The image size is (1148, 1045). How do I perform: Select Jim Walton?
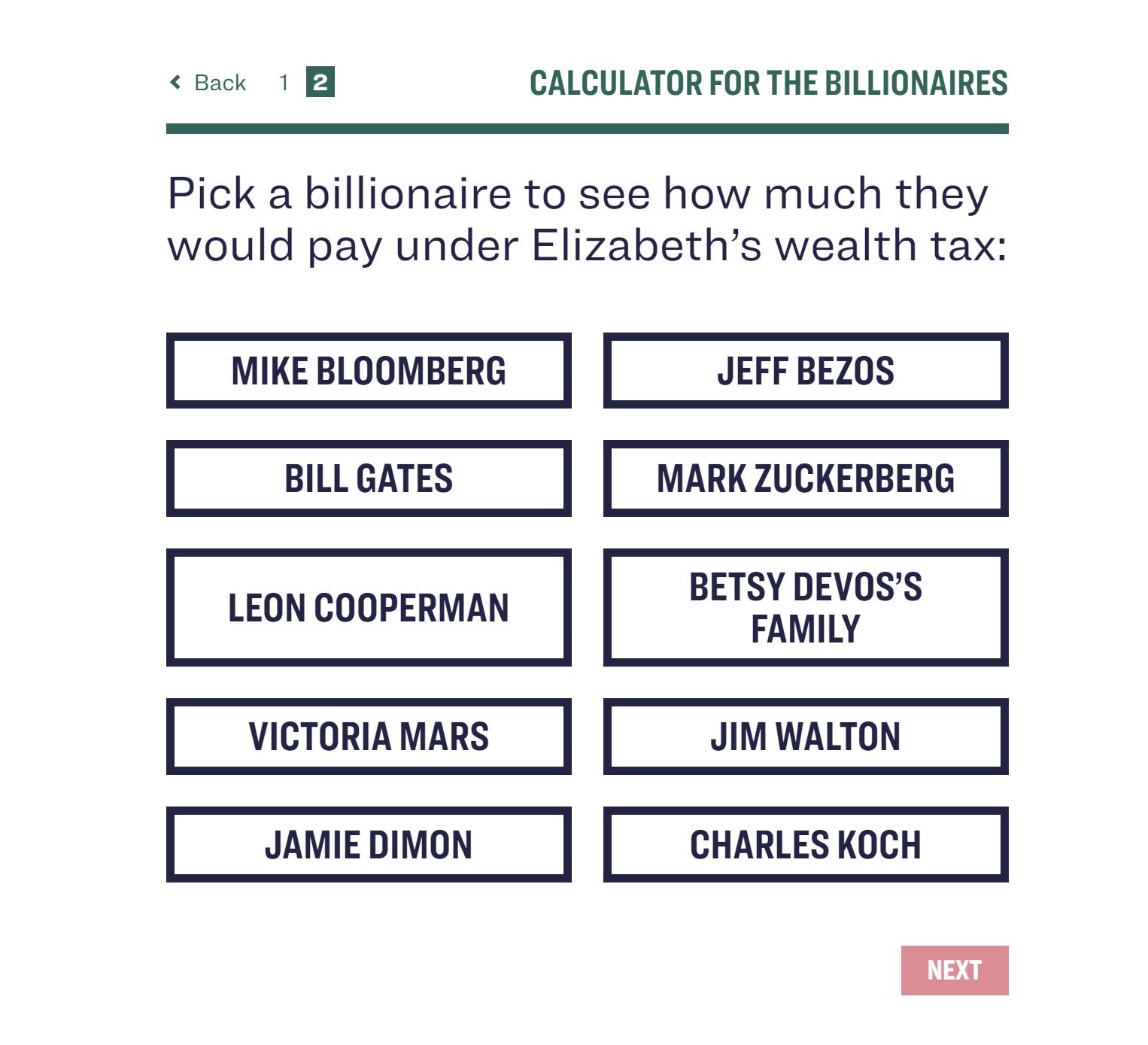(806, 737)
